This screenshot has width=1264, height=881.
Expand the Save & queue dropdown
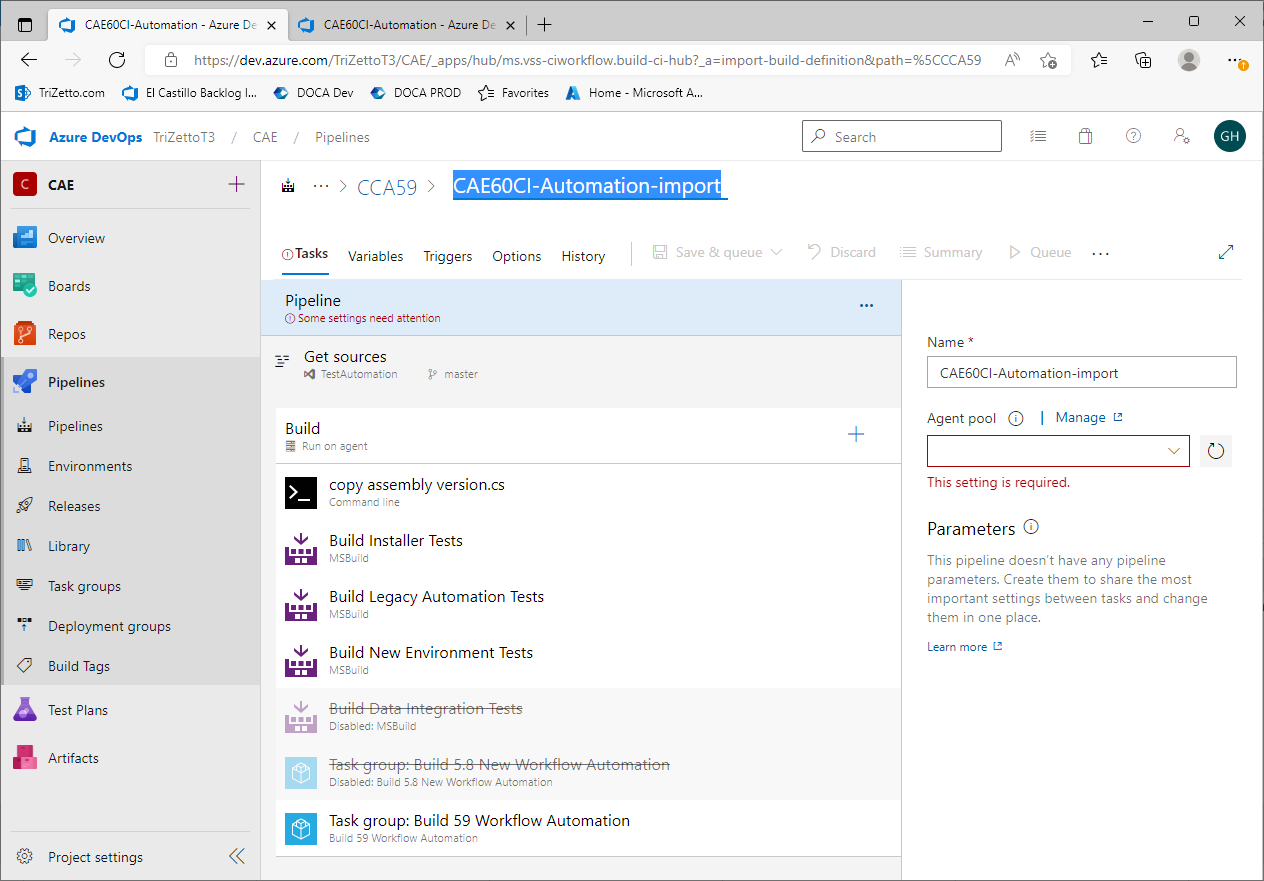tap(776, 252)
